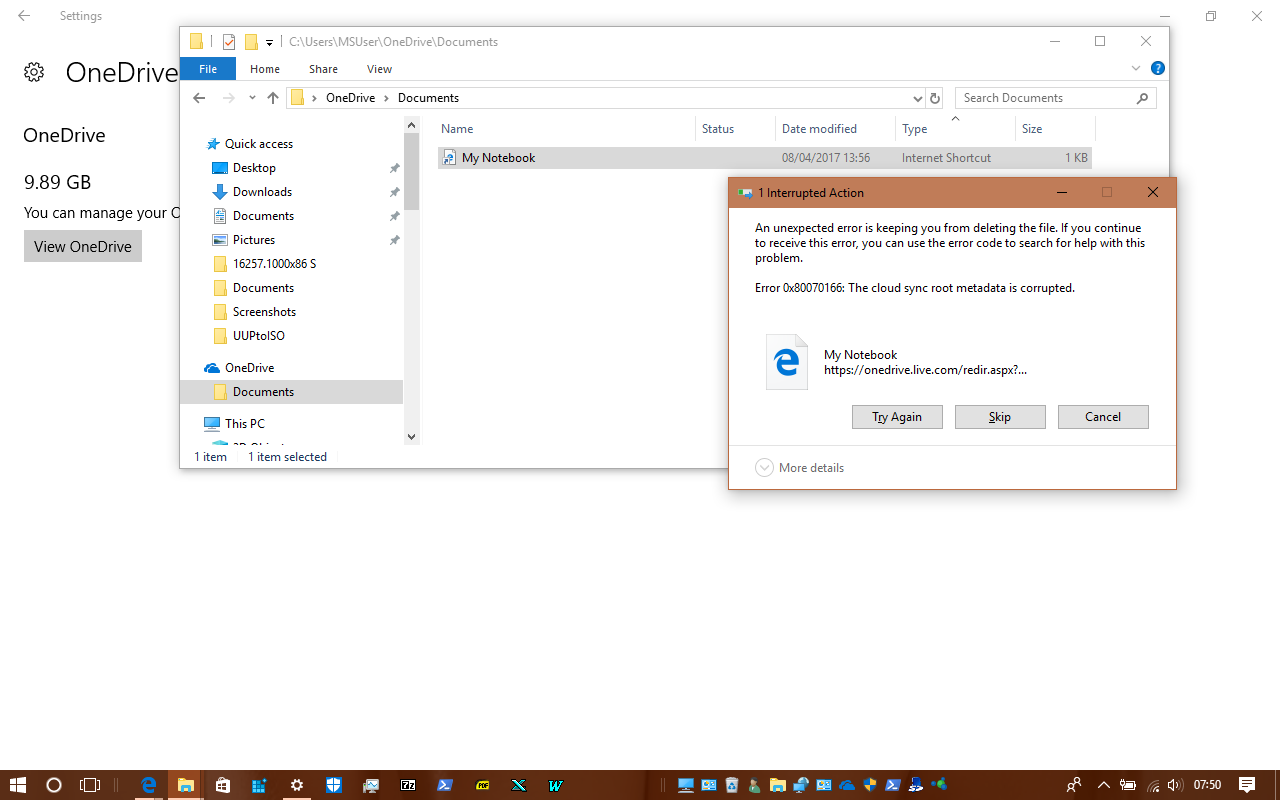The height and width of the screenshot is (800, 1280).
Task: Click the Properties quick-access toolbar icon
Action: (229, 42)
